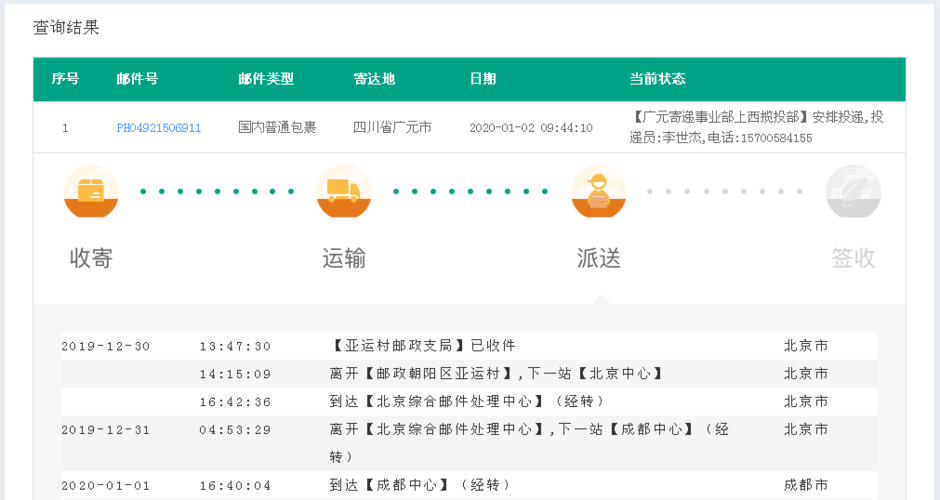Viewport: 940px width, 500px height.
Task: Click the greyed-out 签收 sign icon
Action: tap(853, 192)
